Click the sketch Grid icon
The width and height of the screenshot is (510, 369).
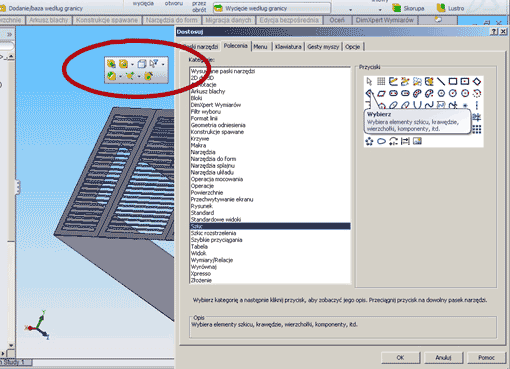point(381,81)
